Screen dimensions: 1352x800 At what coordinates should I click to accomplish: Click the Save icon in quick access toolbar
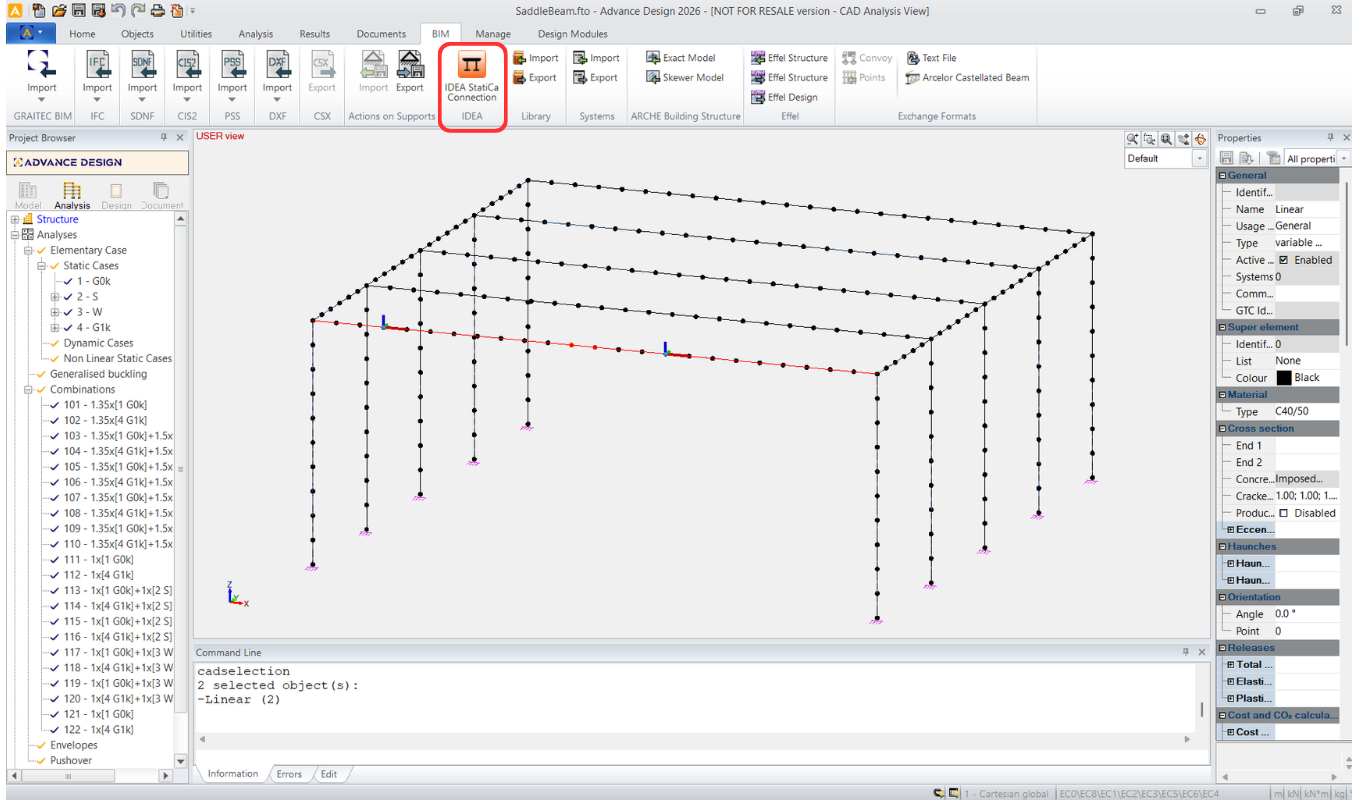coord(81,11)
